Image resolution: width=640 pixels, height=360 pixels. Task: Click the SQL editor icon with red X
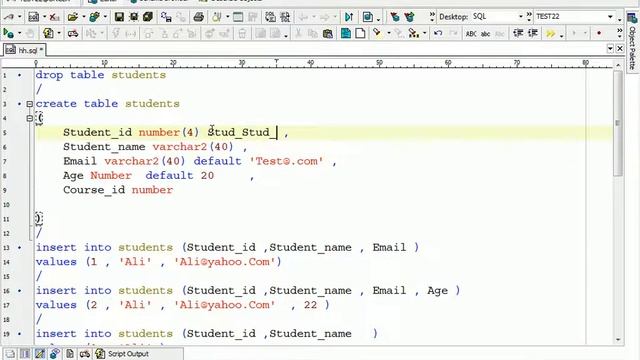(54, 17)
